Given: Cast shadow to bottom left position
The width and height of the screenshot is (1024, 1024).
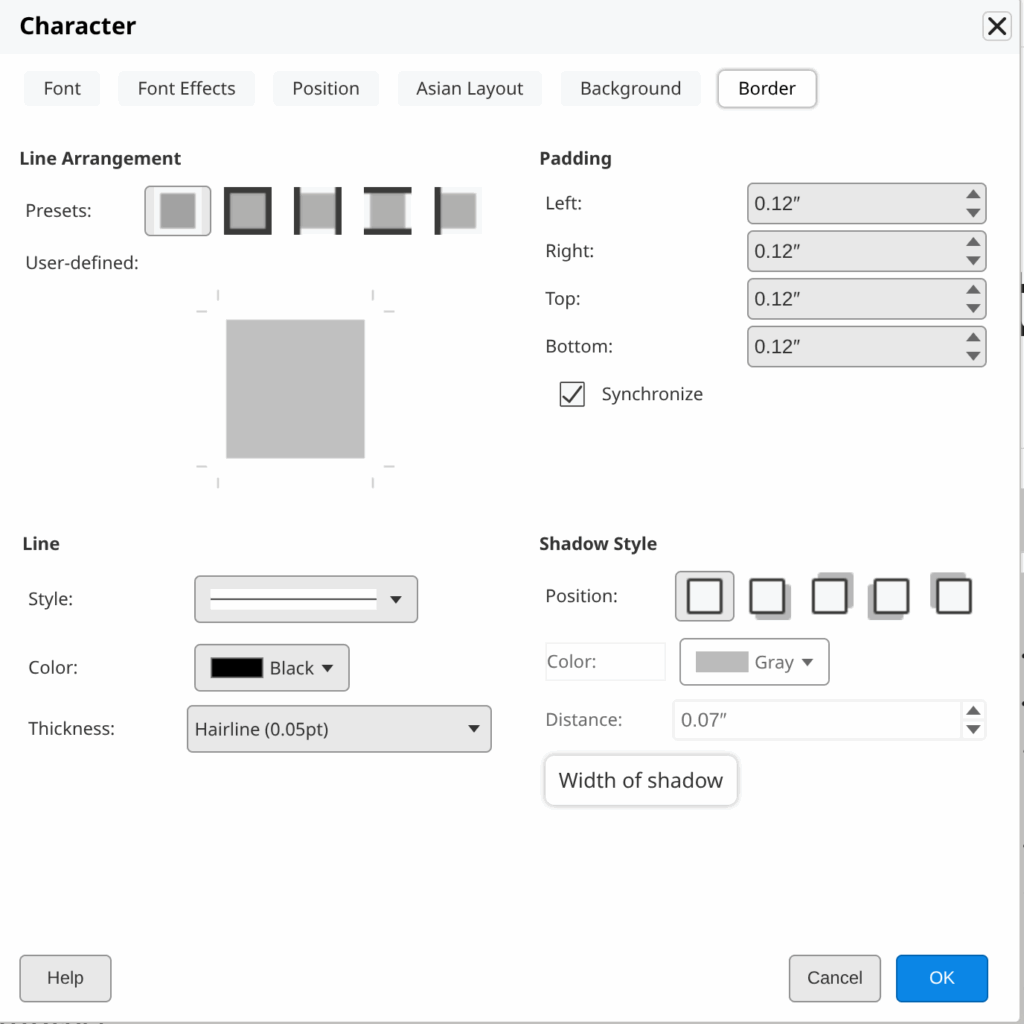Looking at the screenshot, I should [890, 597].
